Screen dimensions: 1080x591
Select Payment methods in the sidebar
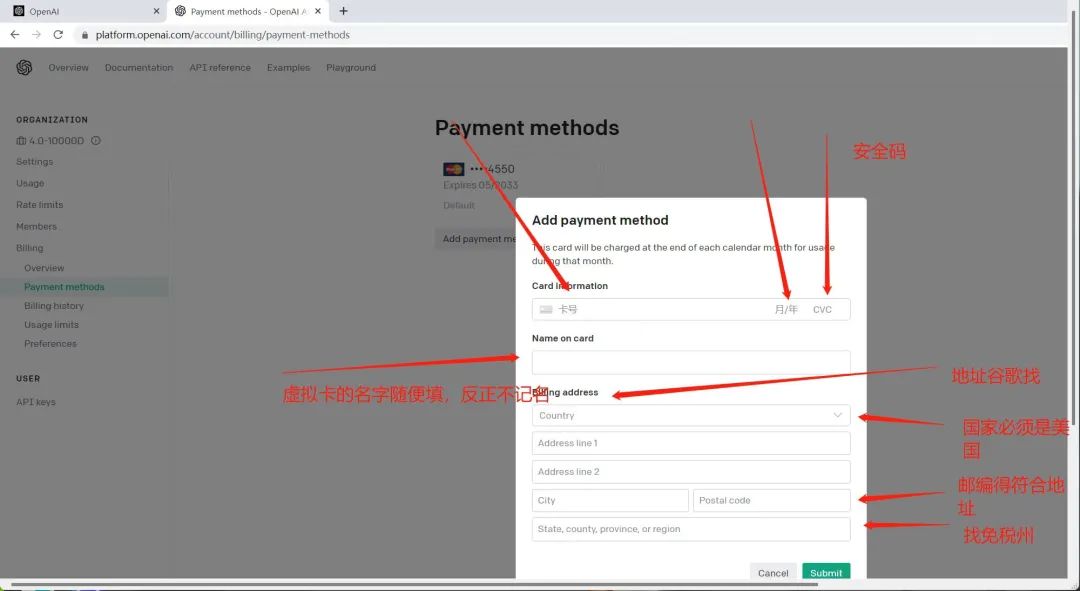coord(84,287)
